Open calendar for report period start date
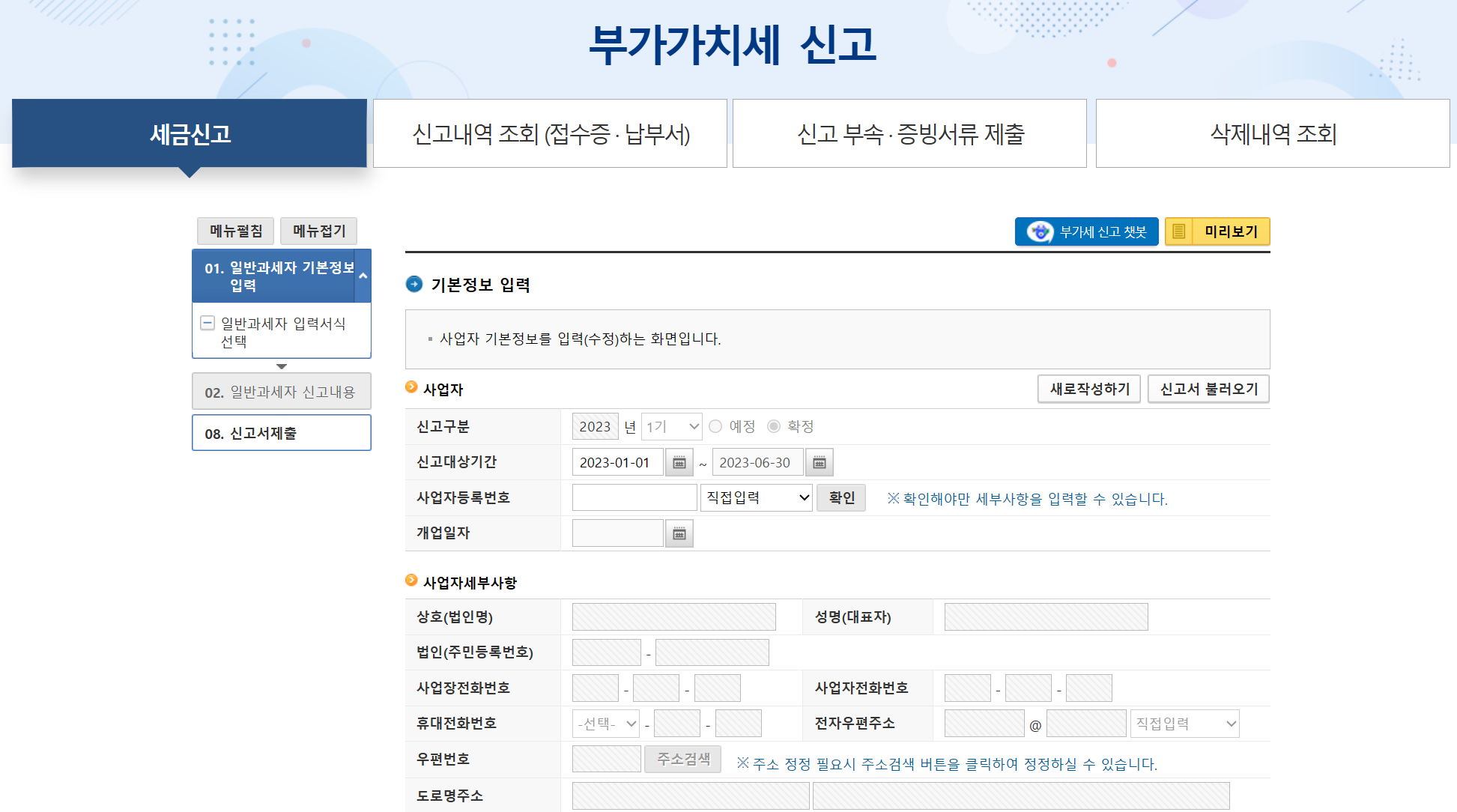This screenshot has width=1457, height=812. tap(679, 463)
